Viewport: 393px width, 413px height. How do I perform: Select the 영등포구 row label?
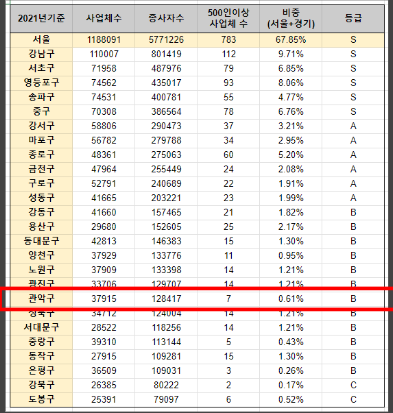tap(41, 83)
